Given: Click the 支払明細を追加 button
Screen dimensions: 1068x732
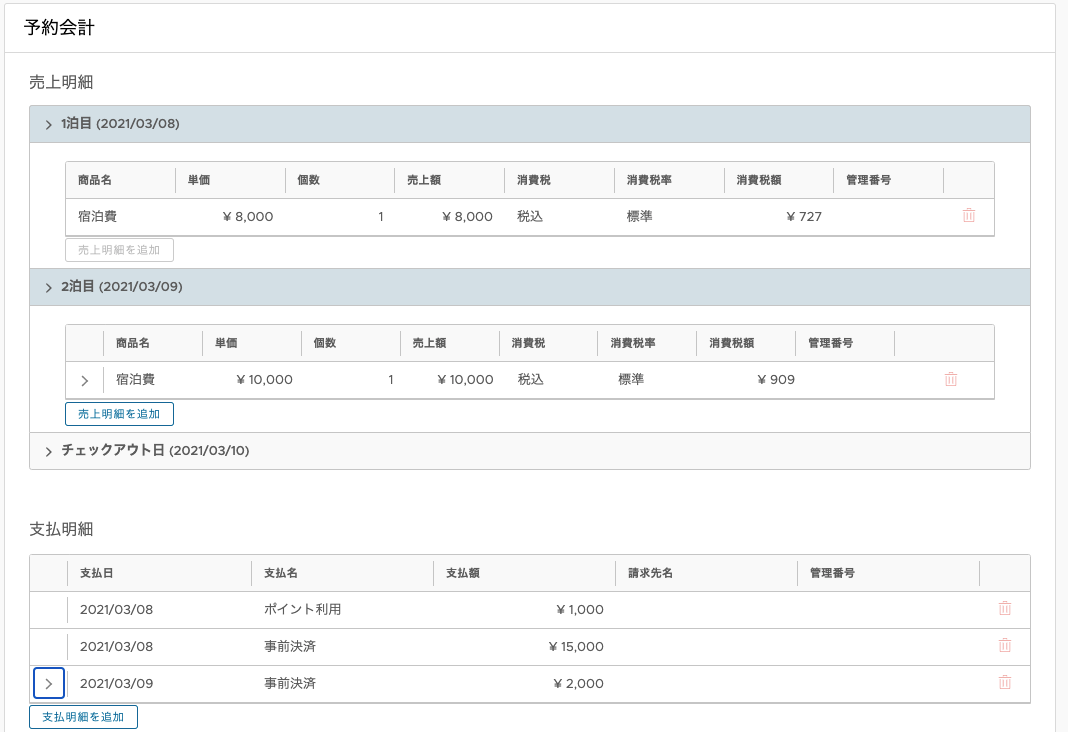Looking at the screenshot, I should point(83,717).
